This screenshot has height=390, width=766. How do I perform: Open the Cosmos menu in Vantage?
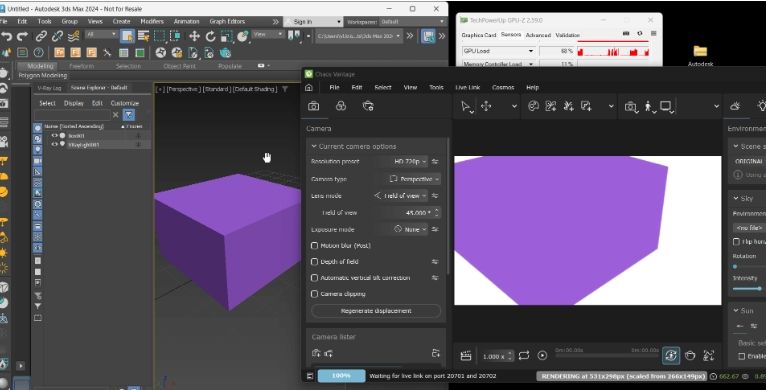point(503,87)
